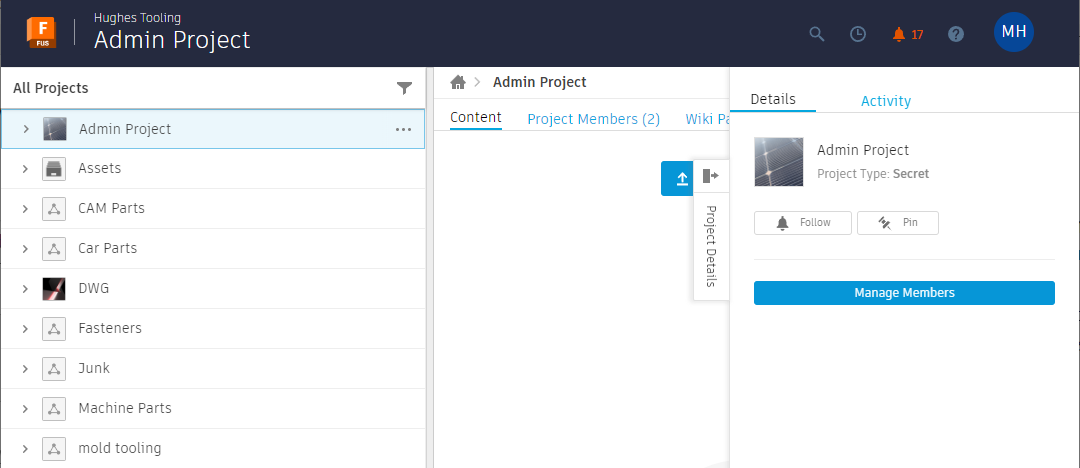Click the Machine Parts project icon
The width and height of the screenshot is (1080, 468).
click(x=54, y=408)
